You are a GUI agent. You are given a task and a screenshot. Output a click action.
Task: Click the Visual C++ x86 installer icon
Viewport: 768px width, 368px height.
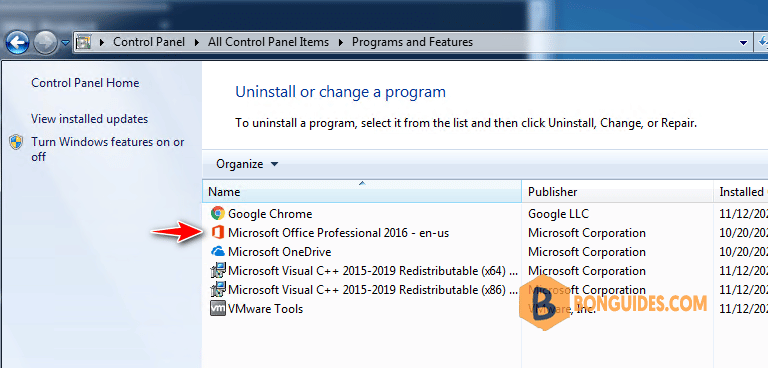pos(217,290)
